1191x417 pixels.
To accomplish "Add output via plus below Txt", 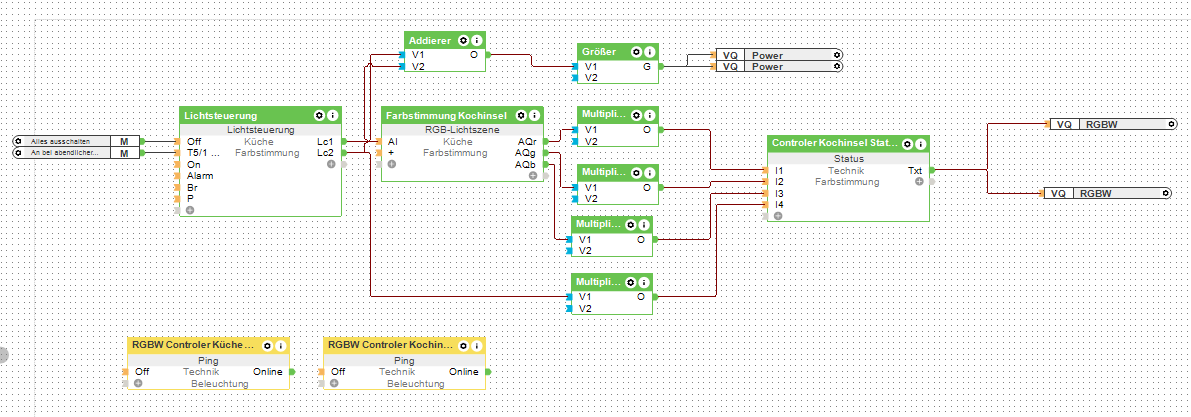I will [x=919, y=182].
